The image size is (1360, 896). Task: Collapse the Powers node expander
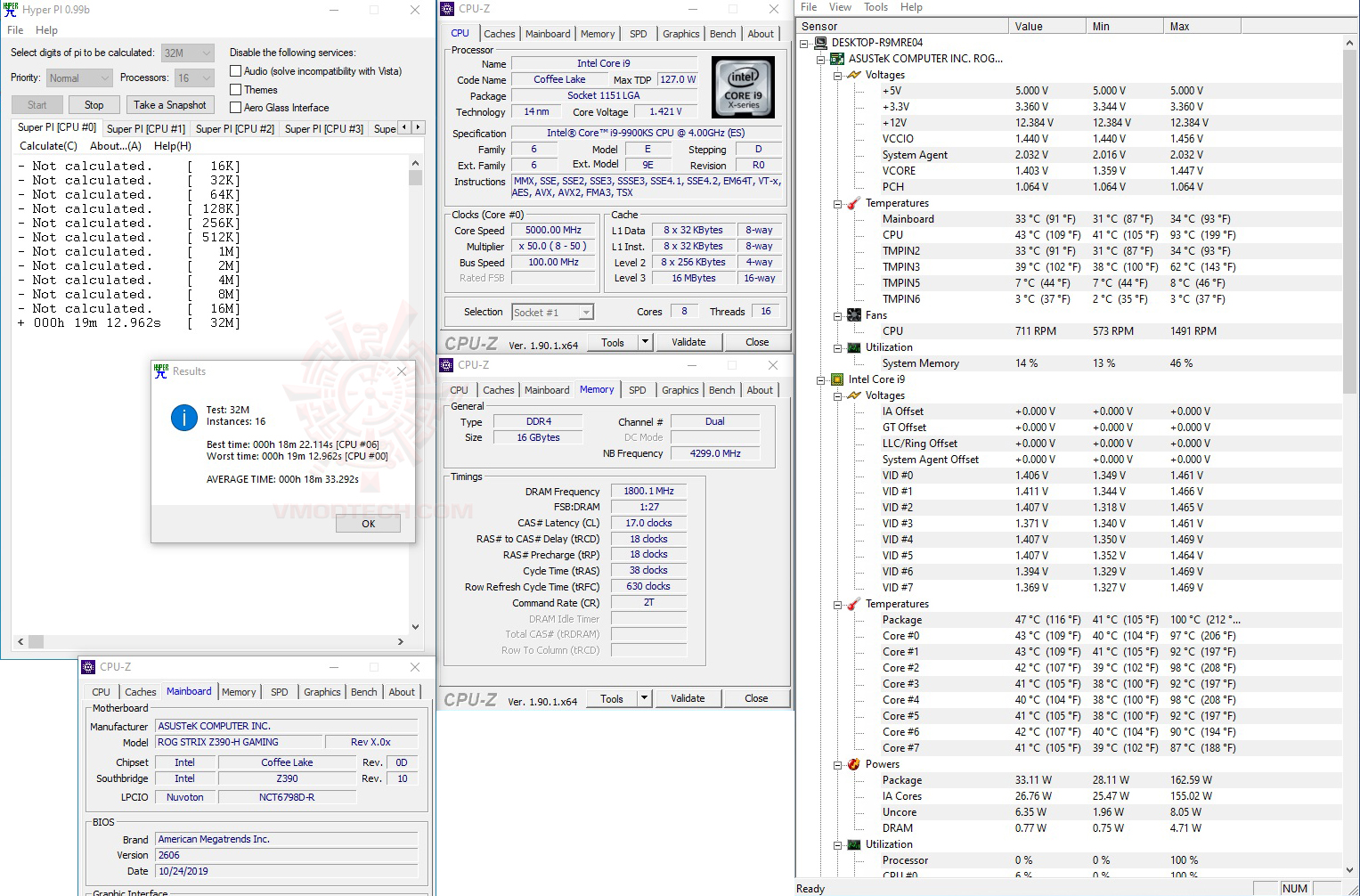click(838, 764)
